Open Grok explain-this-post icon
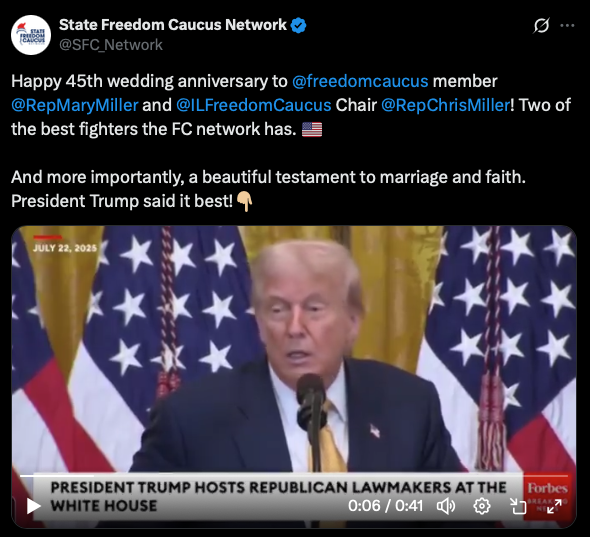 click(541, 26)
